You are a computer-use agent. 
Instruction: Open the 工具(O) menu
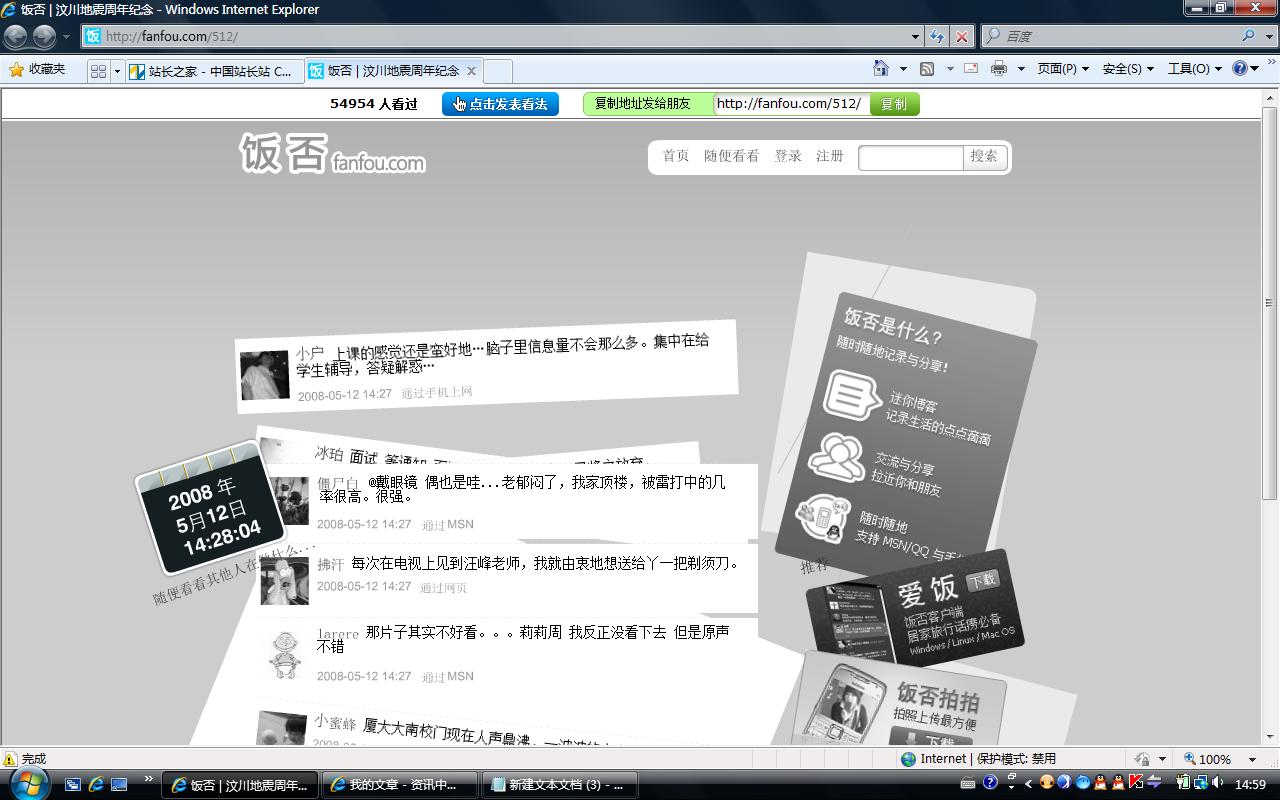click(x=1195, y=69)
